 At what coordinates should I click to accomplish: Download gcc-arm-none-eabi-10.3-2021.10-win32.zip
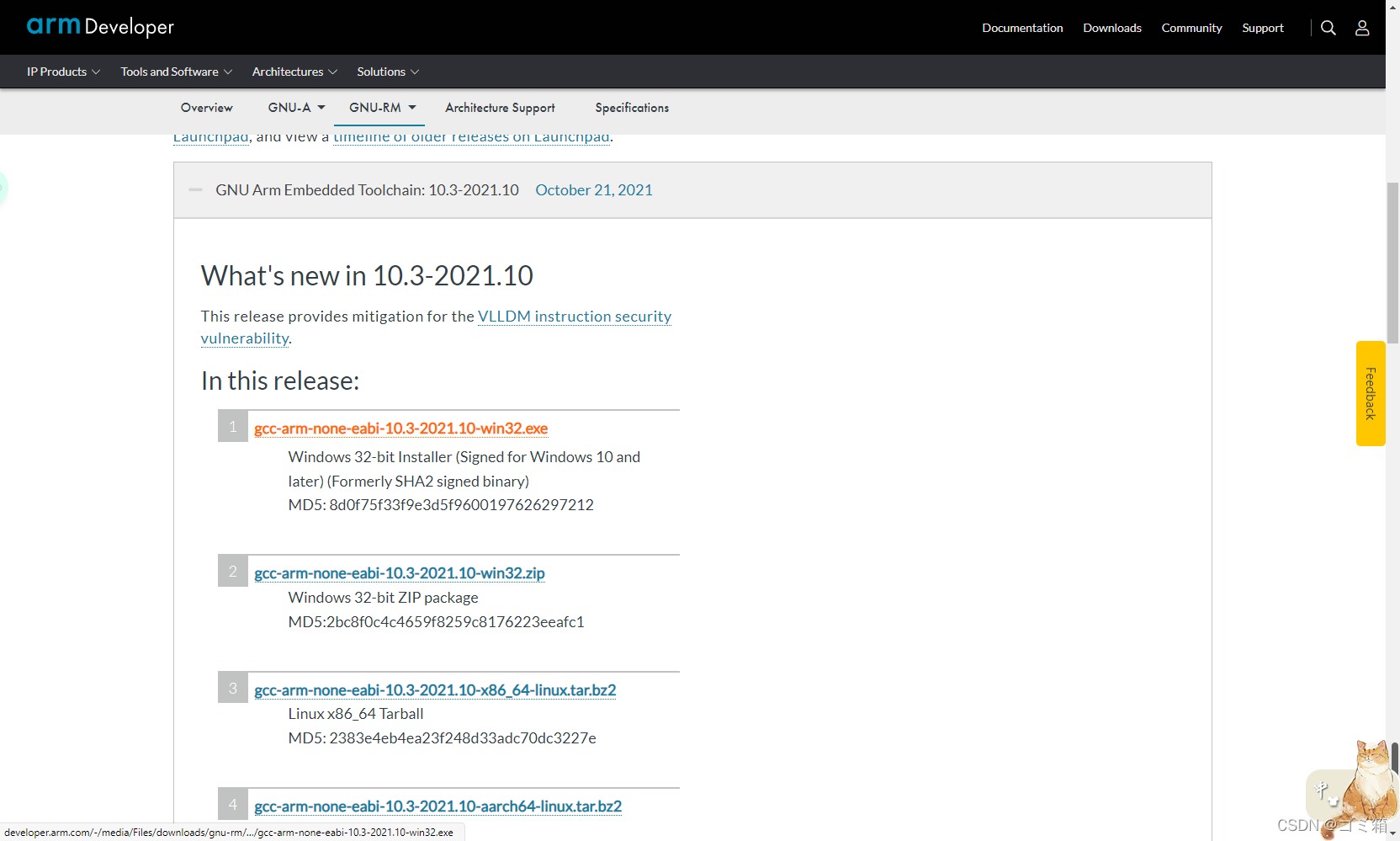(400, 573)
